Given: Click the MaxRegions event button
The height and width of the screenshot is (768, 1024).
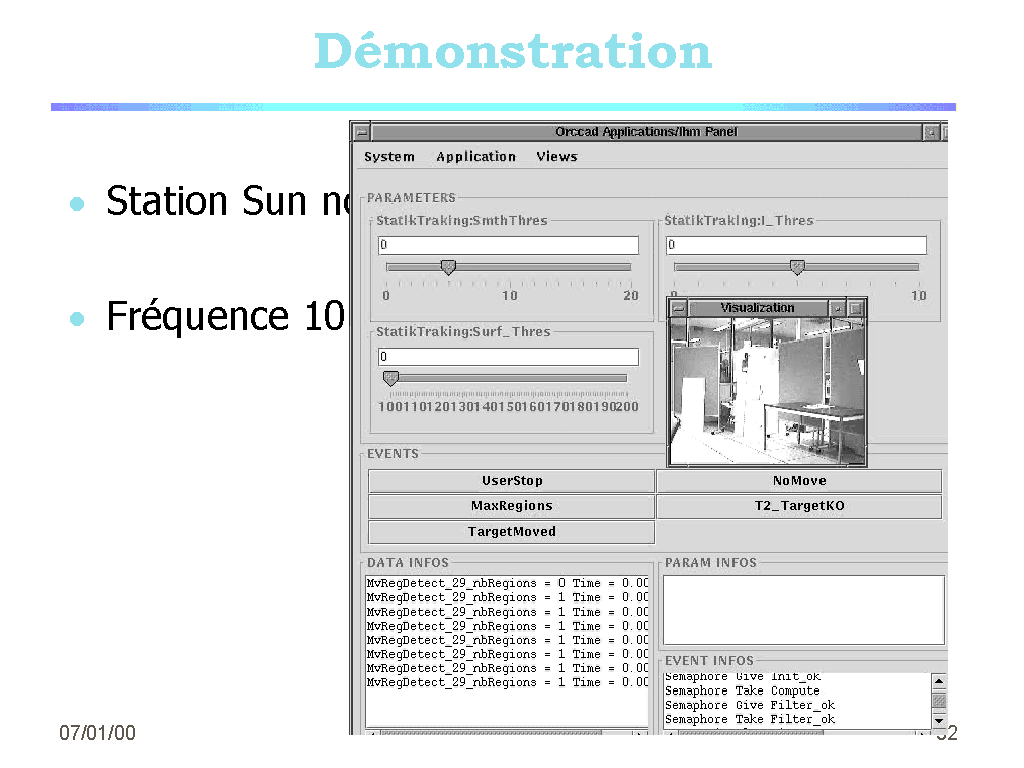Looking at the screenshot, I should click(511, 506).
